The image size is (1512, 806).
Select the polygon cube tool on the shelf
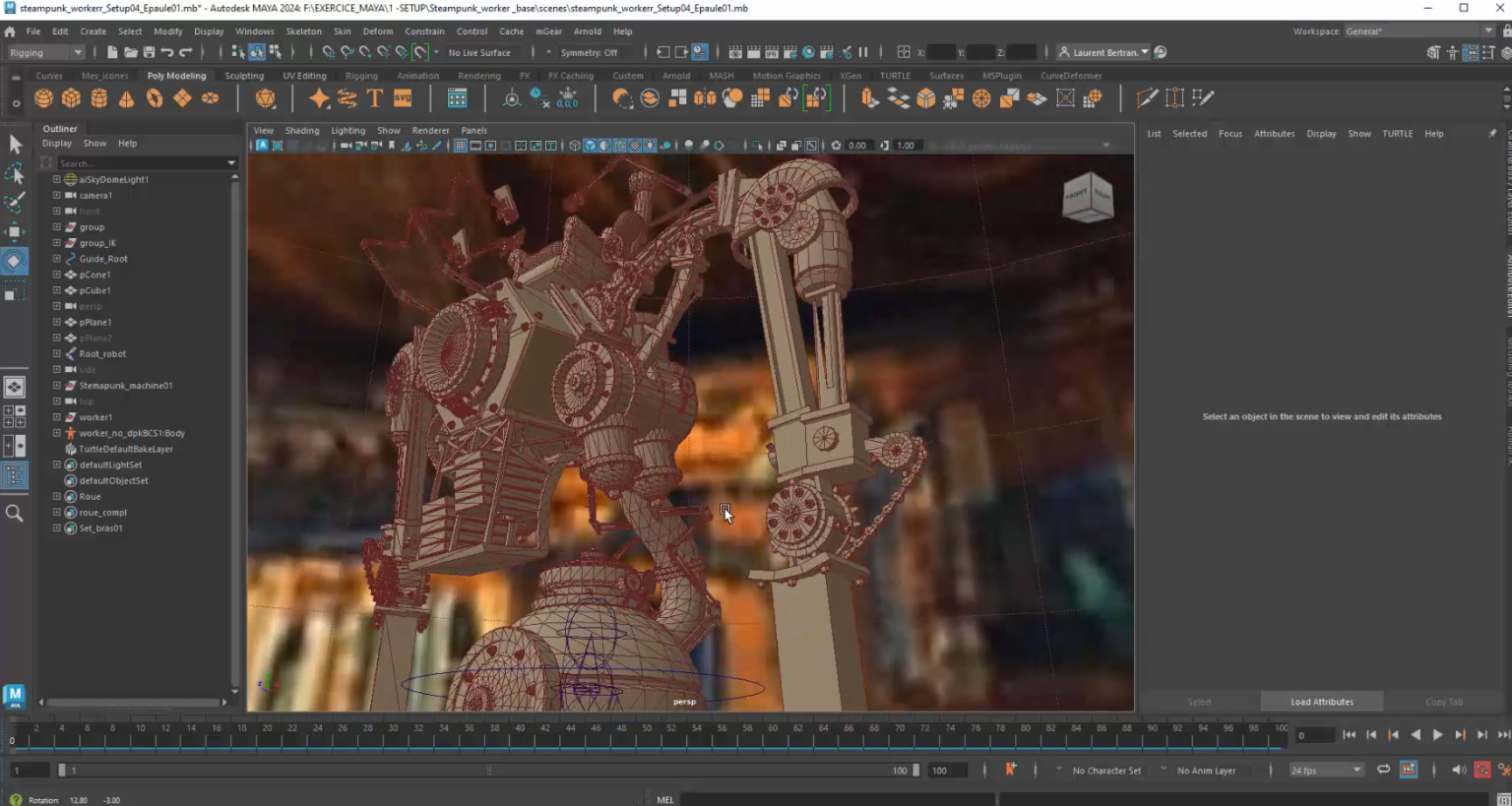[x=72, y=97]
